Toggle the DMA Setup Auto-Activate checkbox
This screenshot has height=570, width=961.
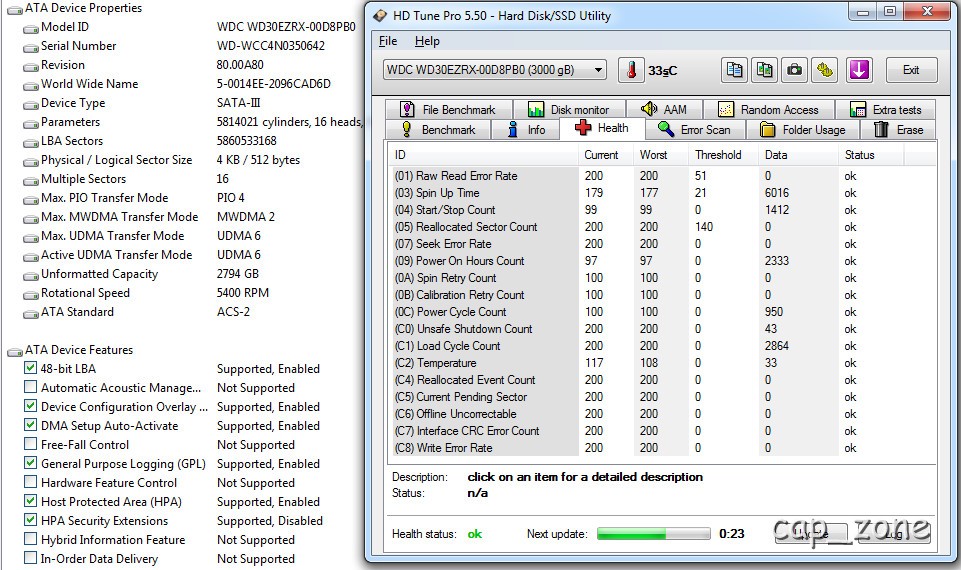pyautogui.click(x=30, y=425)
